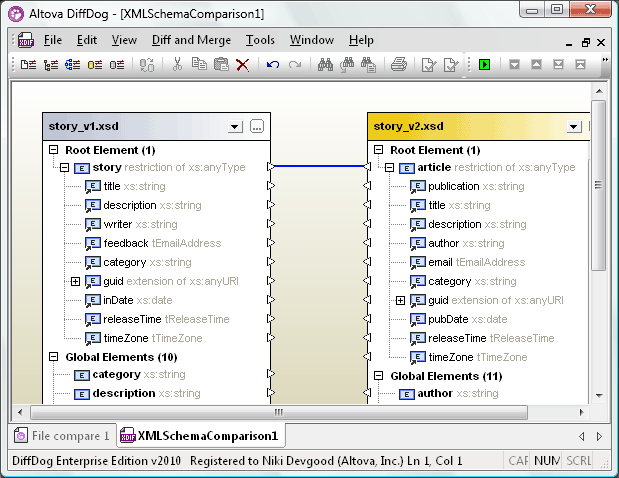The image size is (619, 478).
Task: Click the second document-with-checkmark toolbar icon
Action: [x=451, y=65]
